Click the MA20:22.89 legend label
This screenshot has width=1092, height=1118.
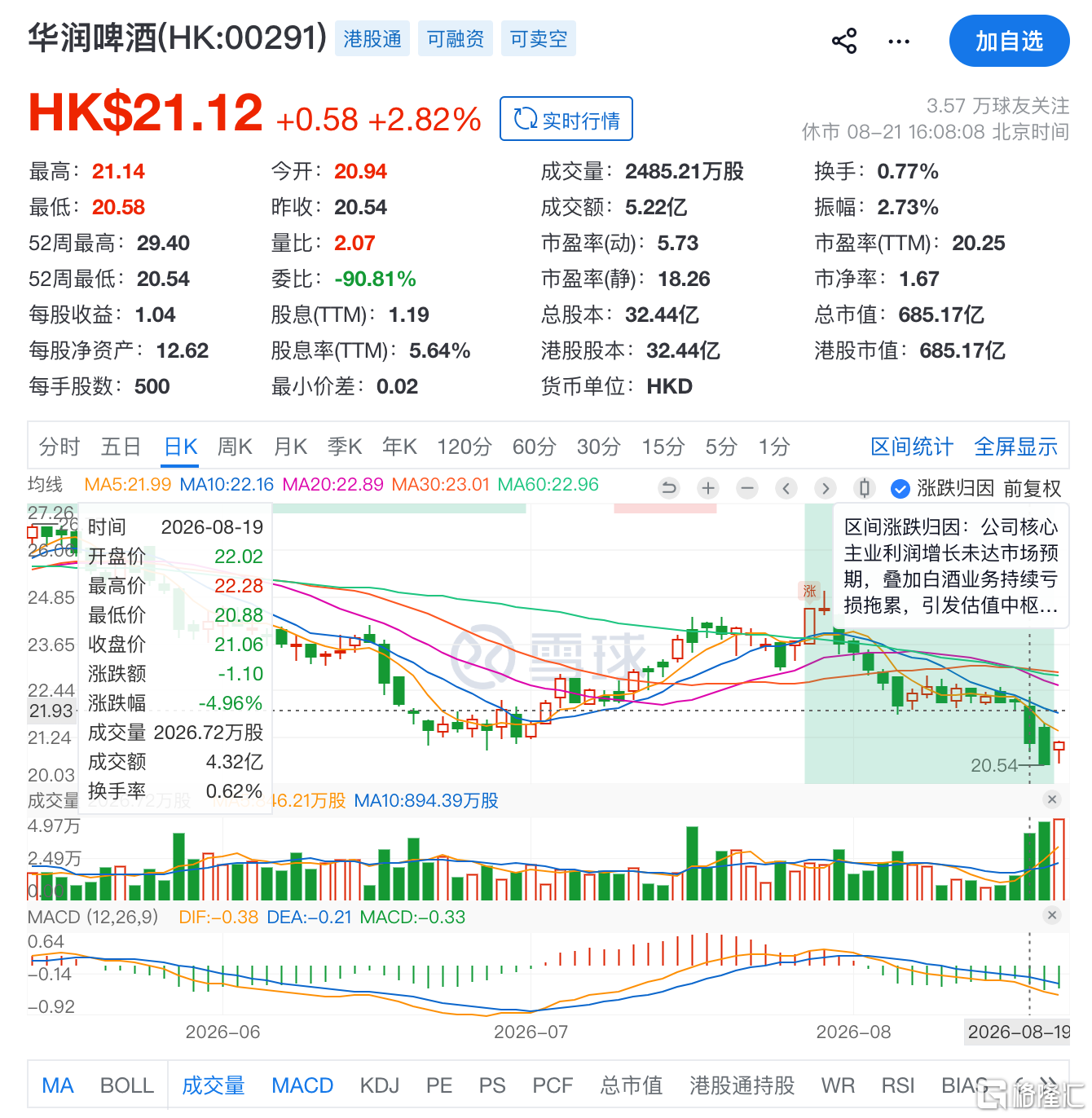[332, 484]
